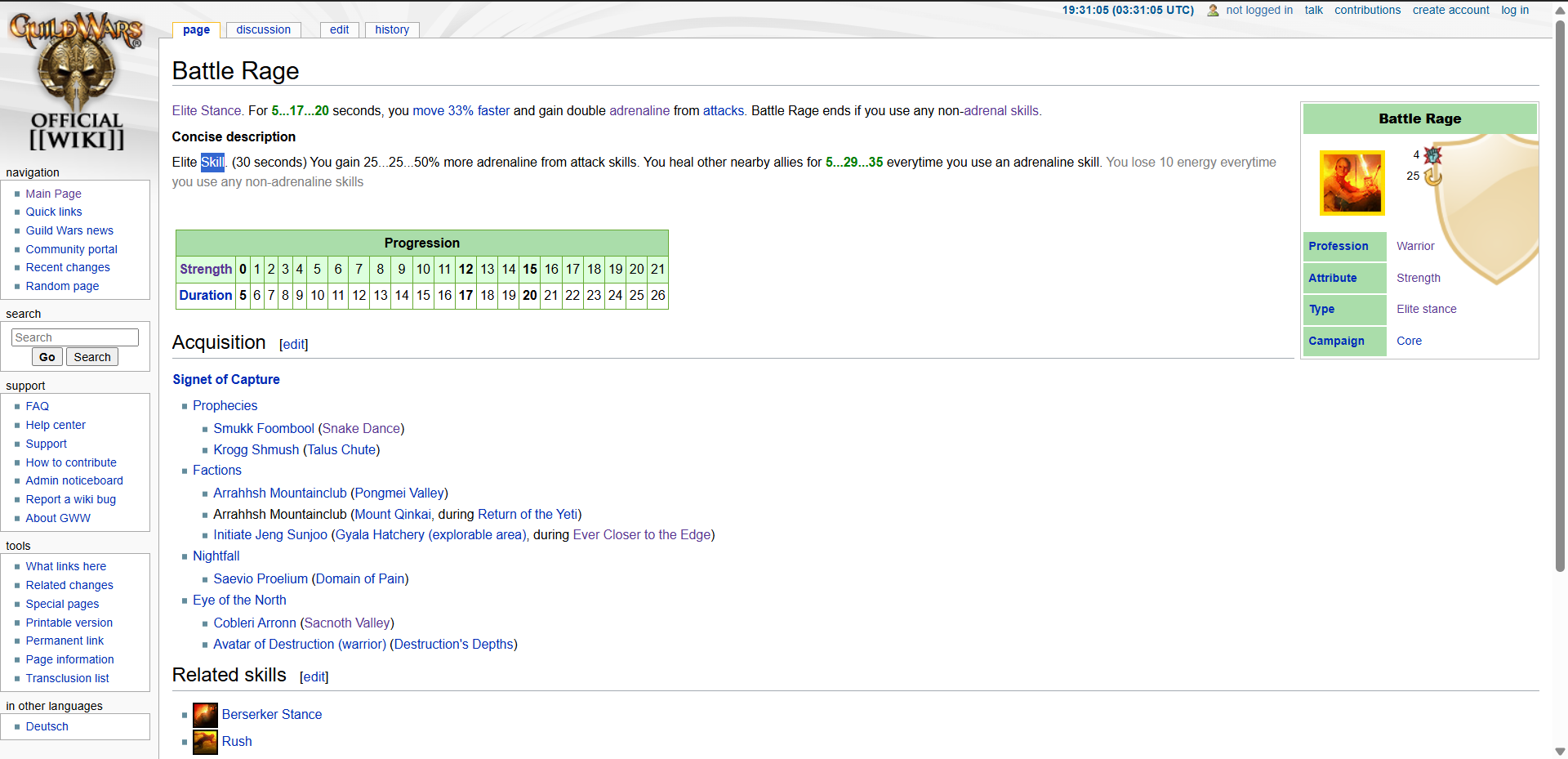Select the page tab

coord(196,29)
